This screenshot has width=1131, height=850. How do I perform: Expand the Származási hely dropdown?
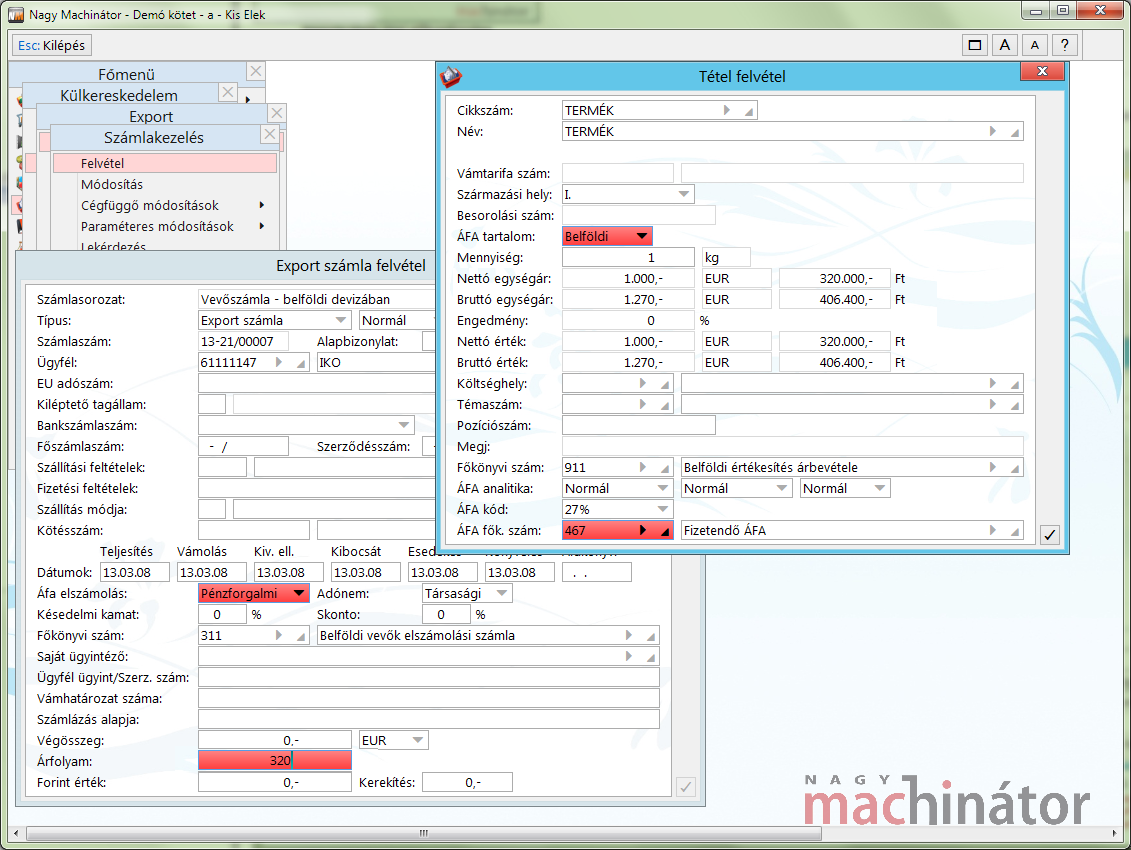coord(684,194)
